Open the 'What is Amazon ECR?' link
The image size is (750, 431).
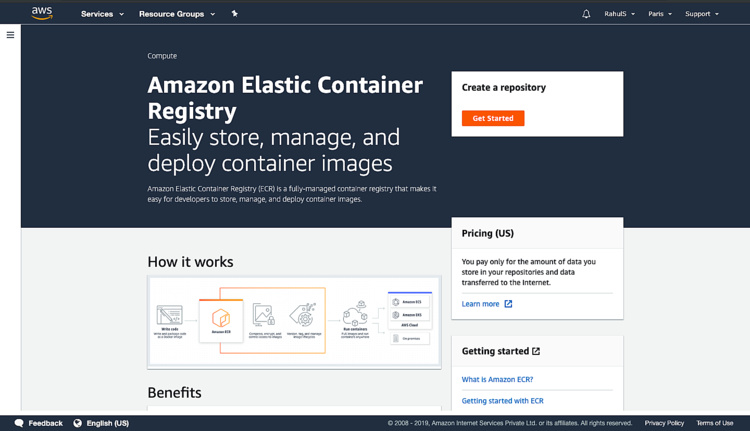(x=497, y=379)
